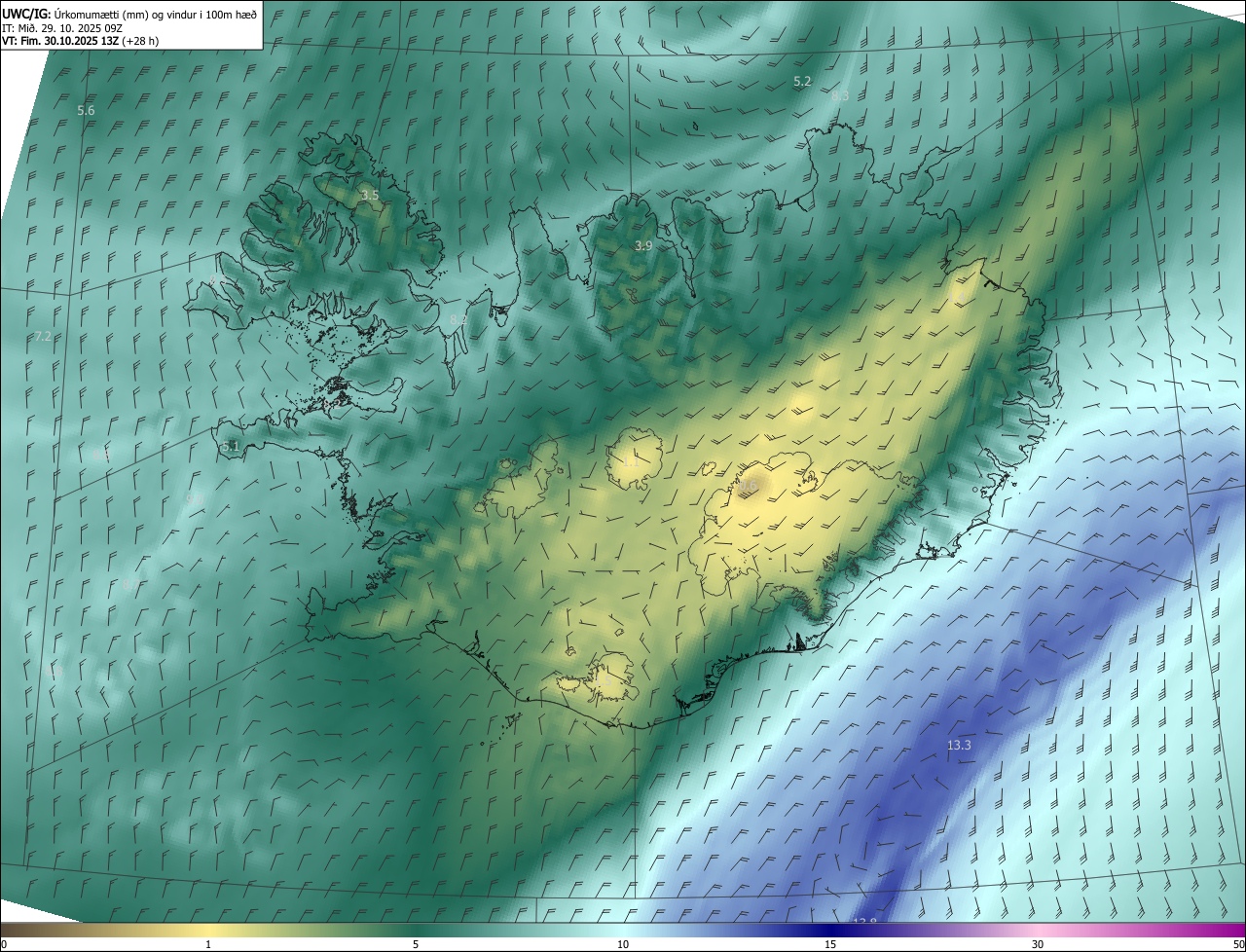This screenshot has height=952, width=1246.
Task: Click the colorbar tick label 15
Action: point(830,945)
